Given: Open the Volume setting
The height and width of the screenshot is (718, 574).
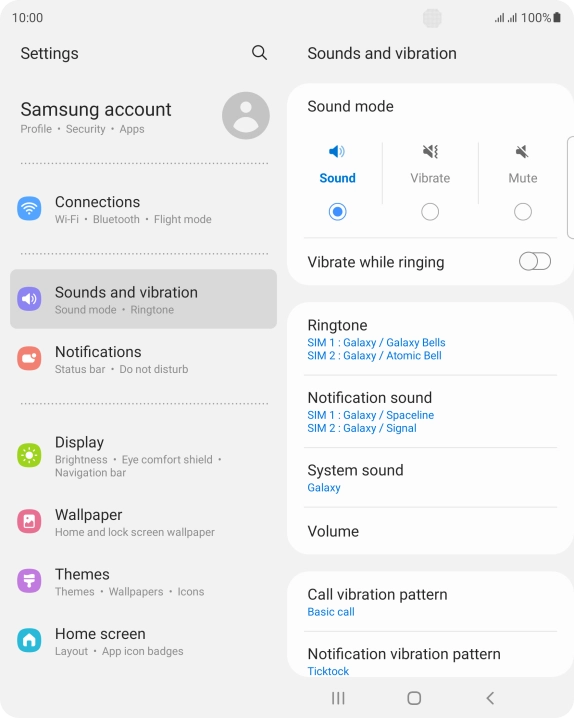Looking at the screenshot, I should click(430, 531).
